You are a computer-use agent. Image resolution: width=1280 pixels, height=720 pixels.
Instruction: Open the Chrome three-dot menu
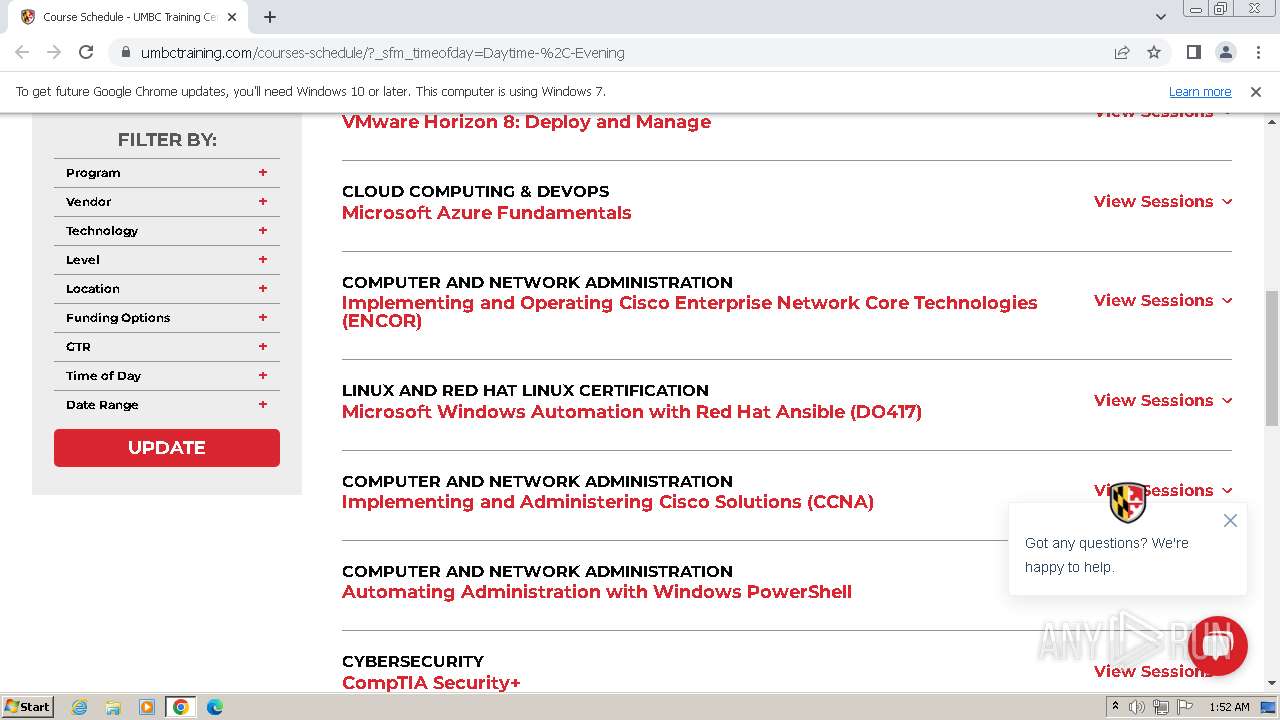(x=1257, y=52)
